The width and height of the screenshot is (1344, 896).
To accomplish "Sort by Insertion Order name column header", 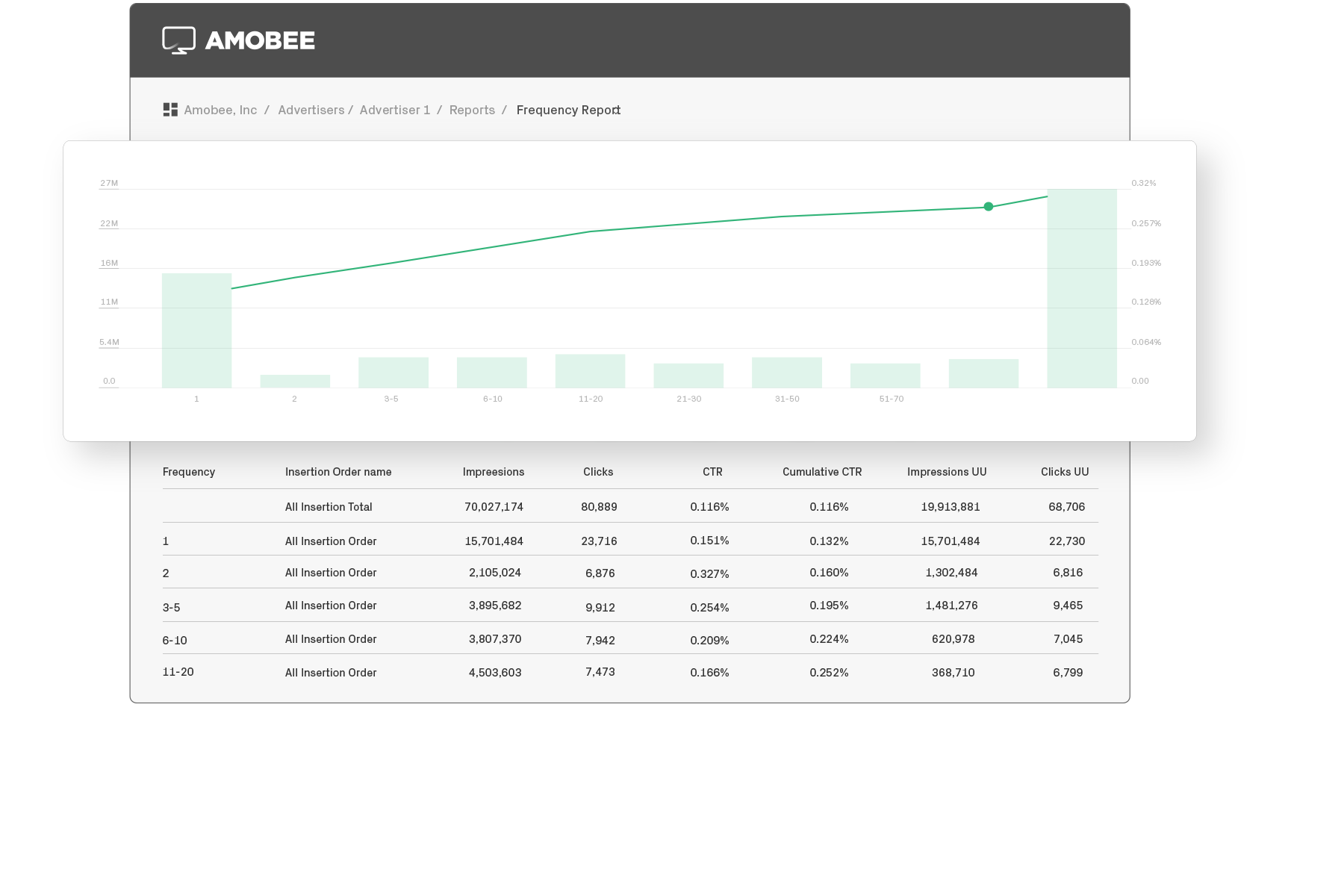I will pyautogui.click(x=338, y=472).
